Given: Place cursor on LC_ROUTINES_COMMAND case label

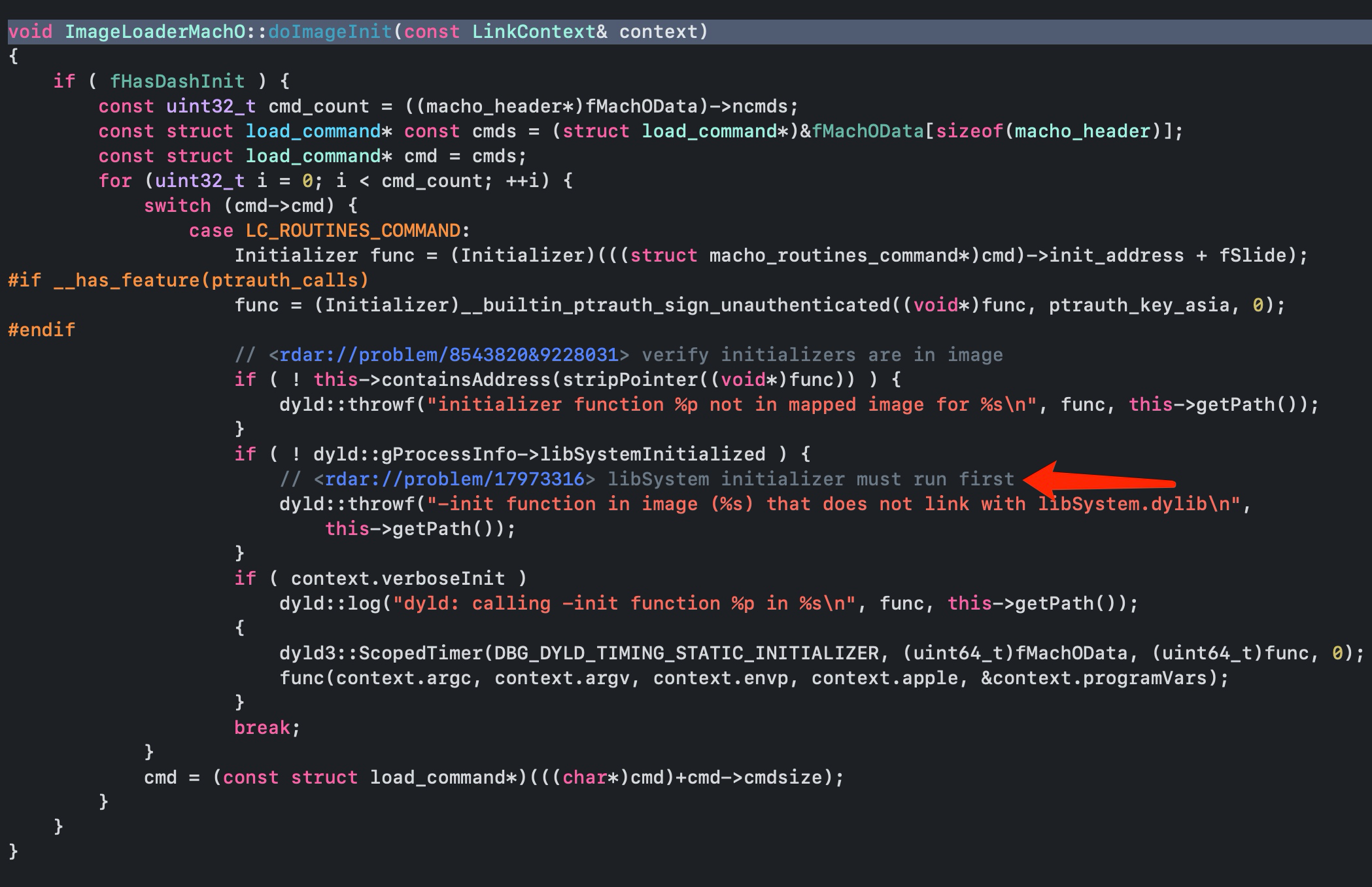Looking at the screenshot, I should click(x=353, y=231).
